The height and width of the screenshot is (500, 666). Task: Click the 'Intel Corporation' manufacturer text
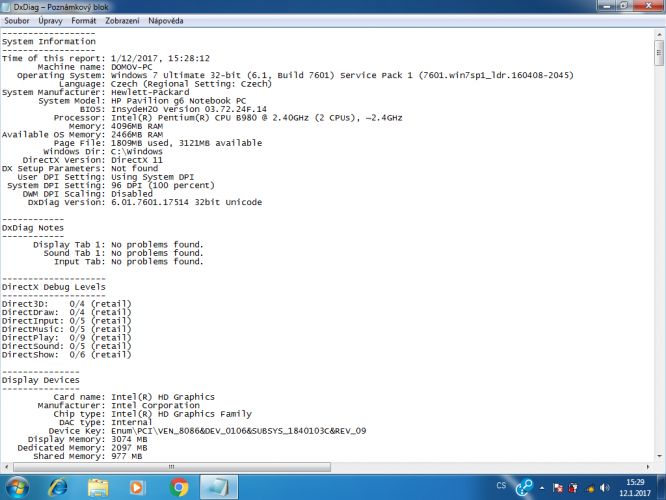155,405
